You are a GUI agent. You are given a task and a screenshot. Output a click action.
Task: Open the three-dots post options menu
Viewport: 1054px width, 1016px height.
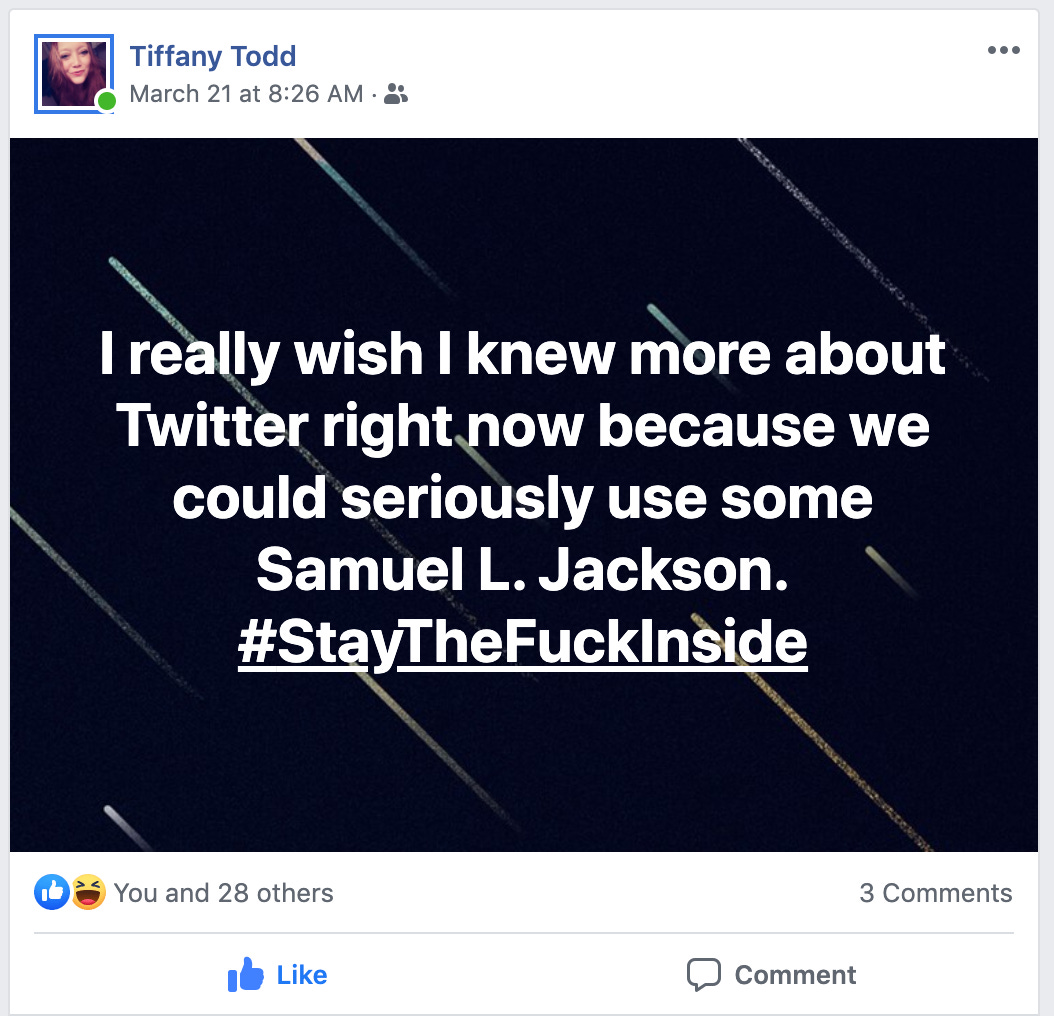[x=1003, y=51]
